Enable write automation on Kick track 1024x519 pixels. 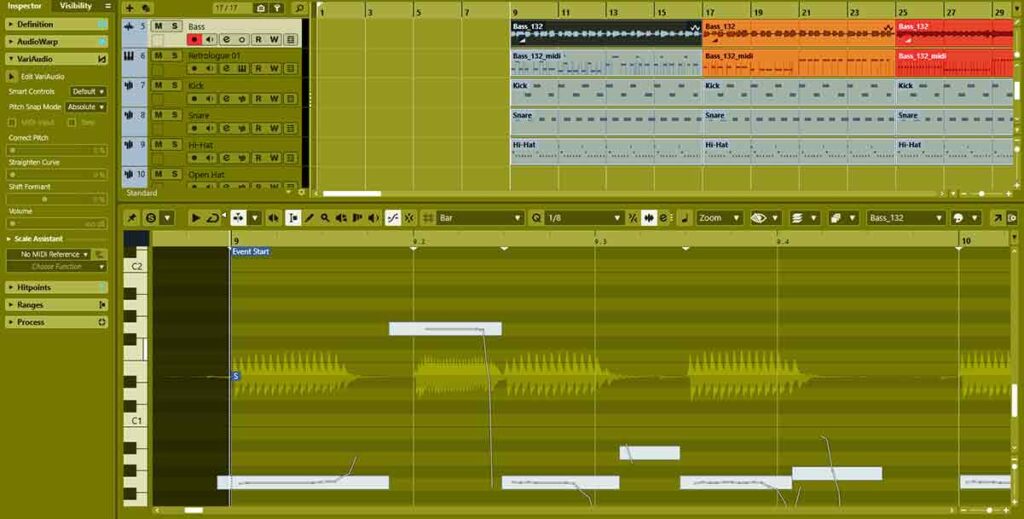(x=274, y=99)
